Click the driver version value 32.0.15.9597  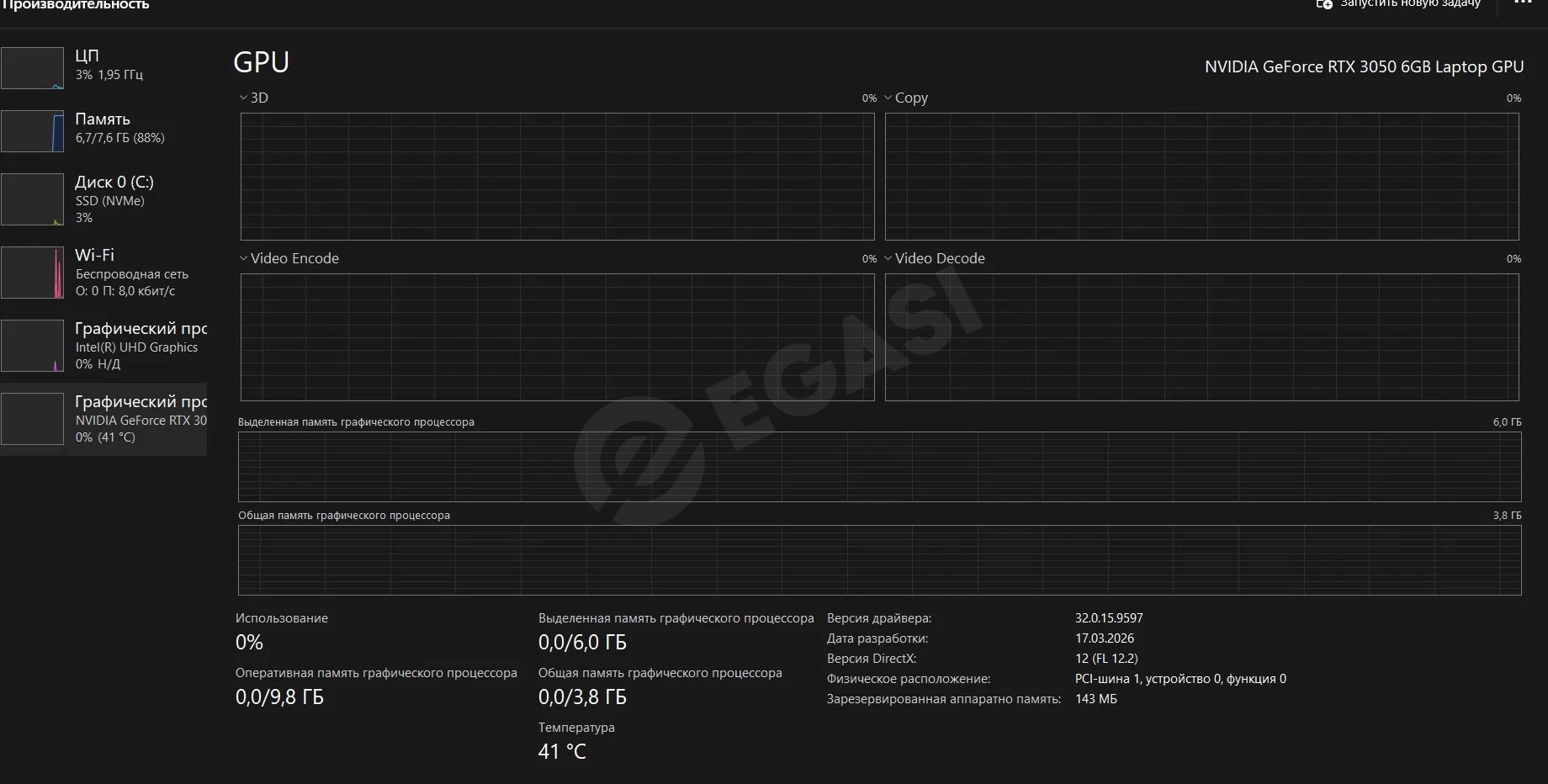tap(1109, 618)
